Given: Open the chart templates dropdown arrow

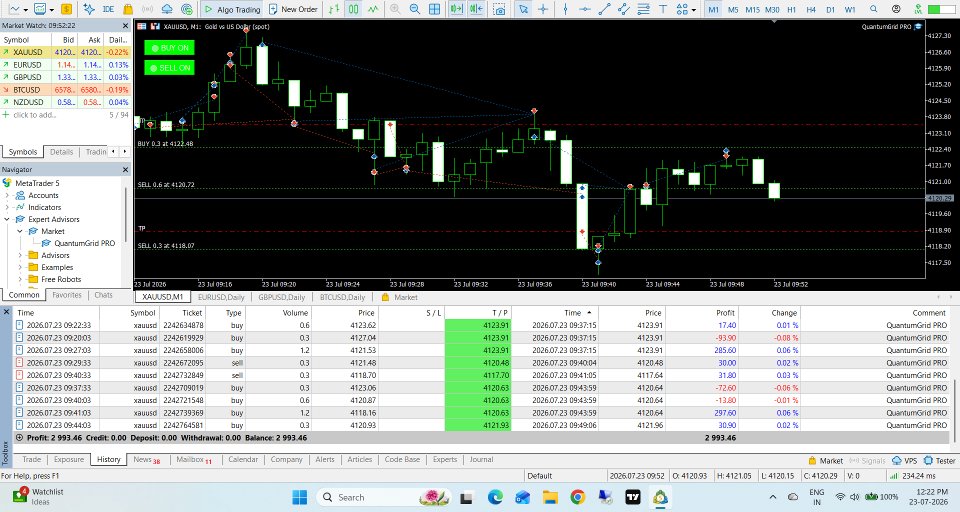Looking at the screenshot, I should tap(51, 10).
